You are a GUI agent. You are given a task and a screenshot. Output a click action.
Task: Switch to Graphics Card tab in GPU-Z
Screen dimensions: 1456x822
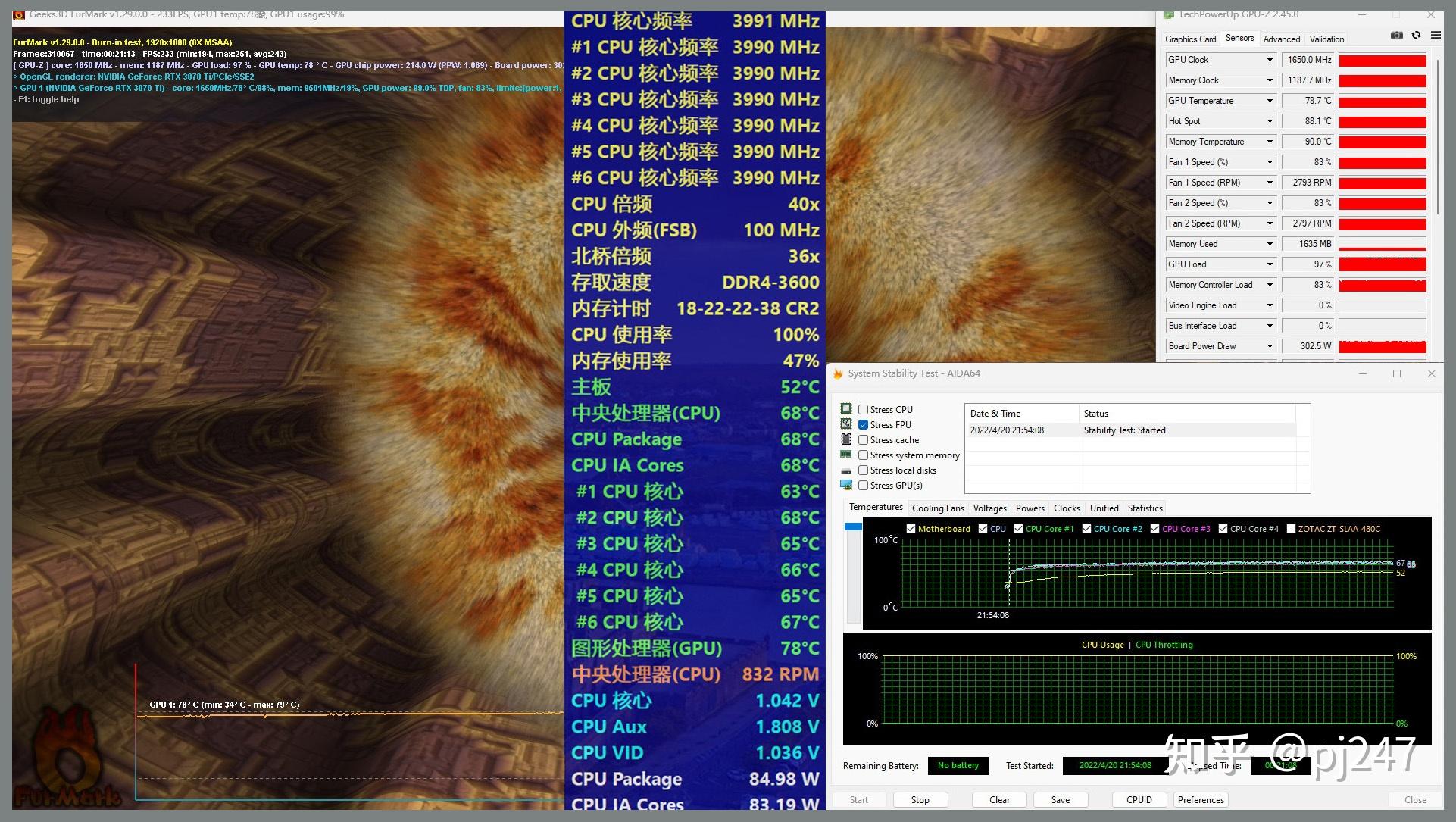[x=1190, y=39]
